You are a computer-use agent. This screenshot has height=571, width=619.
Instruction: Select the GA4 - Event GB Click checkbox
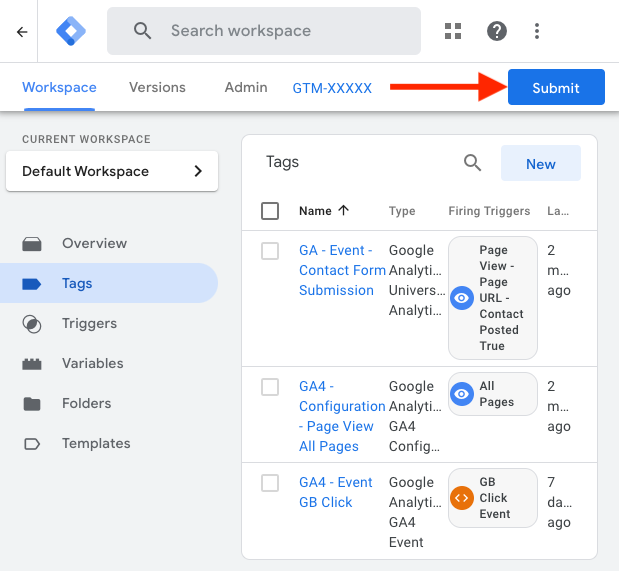pos(270,483)
